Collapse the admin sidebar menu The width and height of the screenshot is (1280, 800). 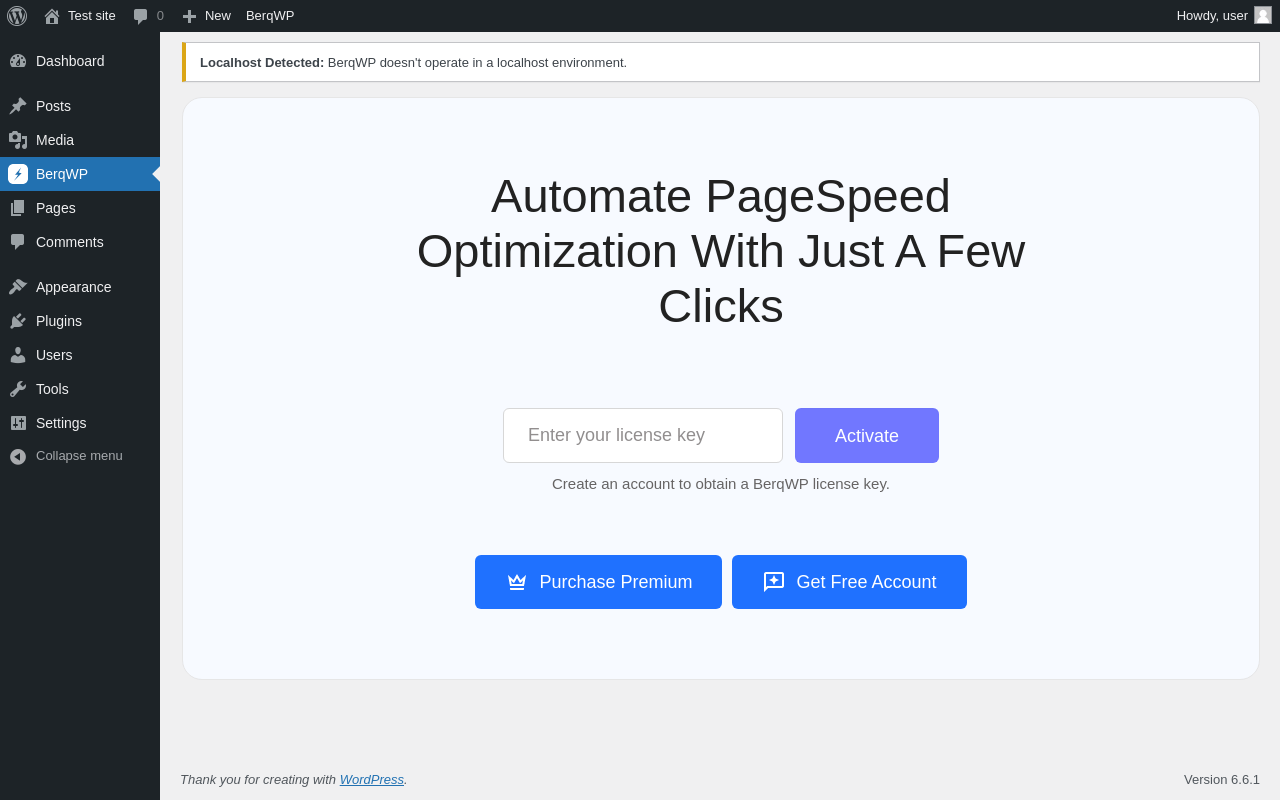[80, 456]
